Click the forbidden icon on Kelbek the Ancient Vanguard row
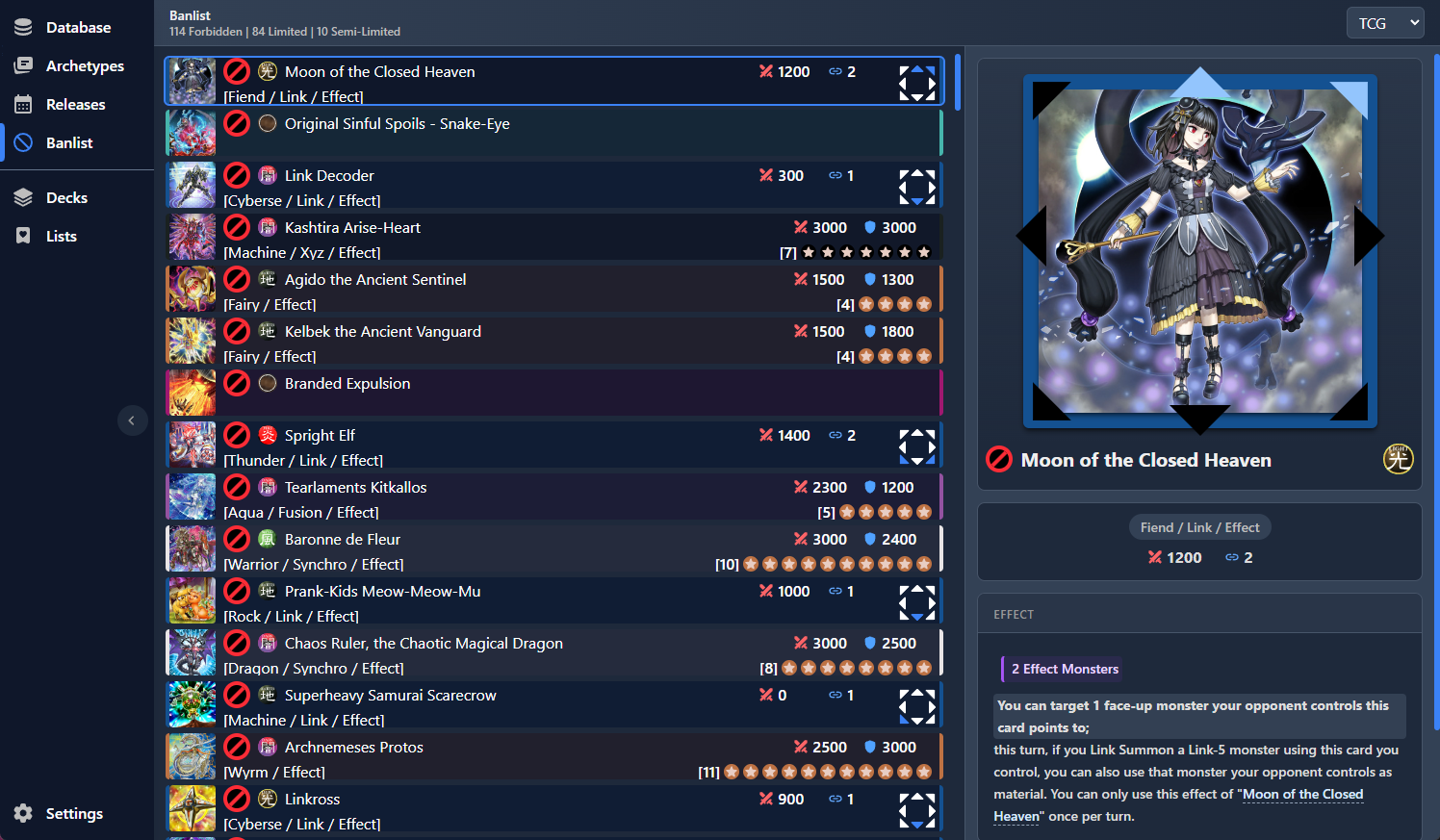 [x=237, y=331]
